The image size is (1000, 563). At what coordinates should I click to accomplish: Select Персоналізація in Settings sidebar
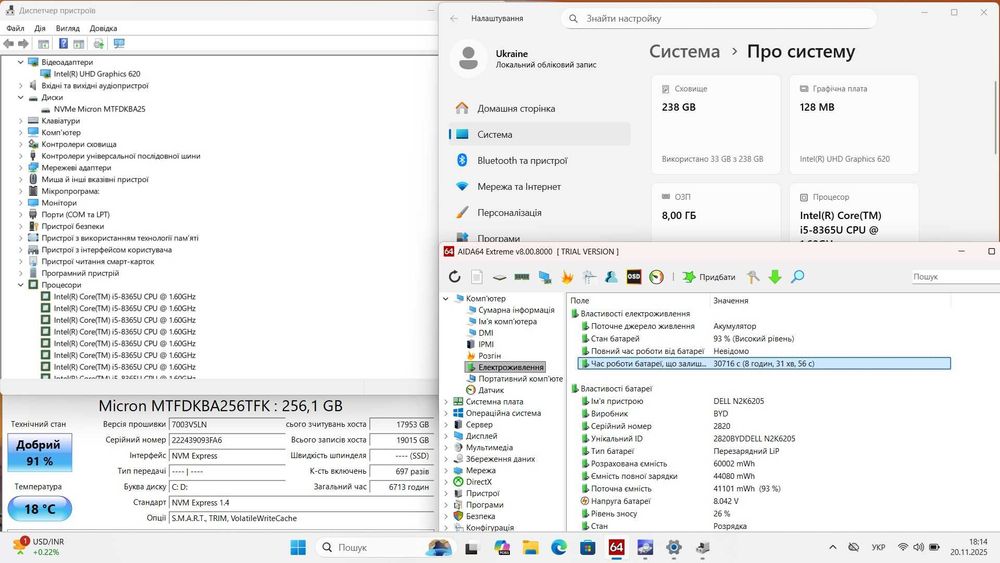[540, 212]
